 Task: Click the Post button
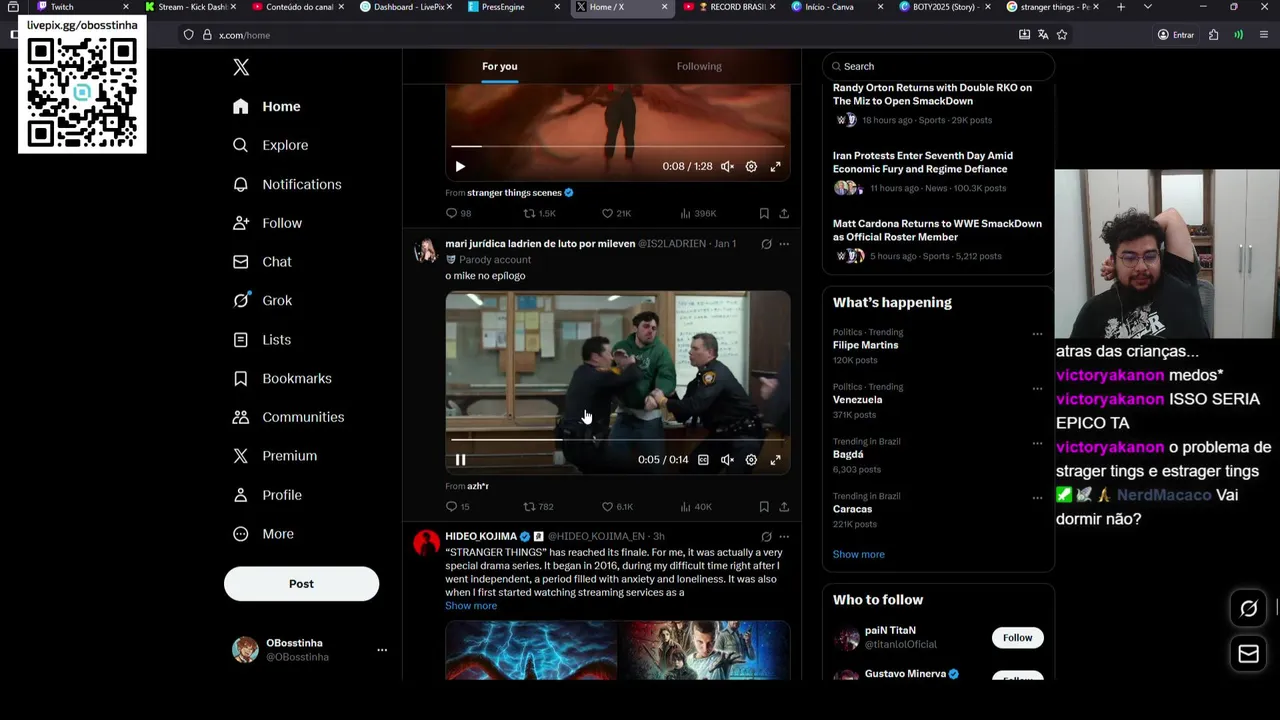pos(301,584)
